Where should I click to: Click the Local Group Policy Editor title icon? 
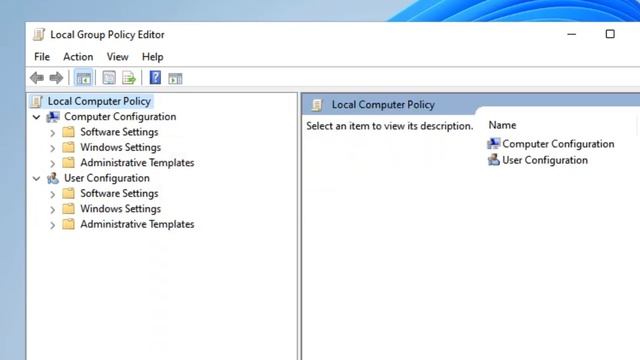click(x=39, y=35)
